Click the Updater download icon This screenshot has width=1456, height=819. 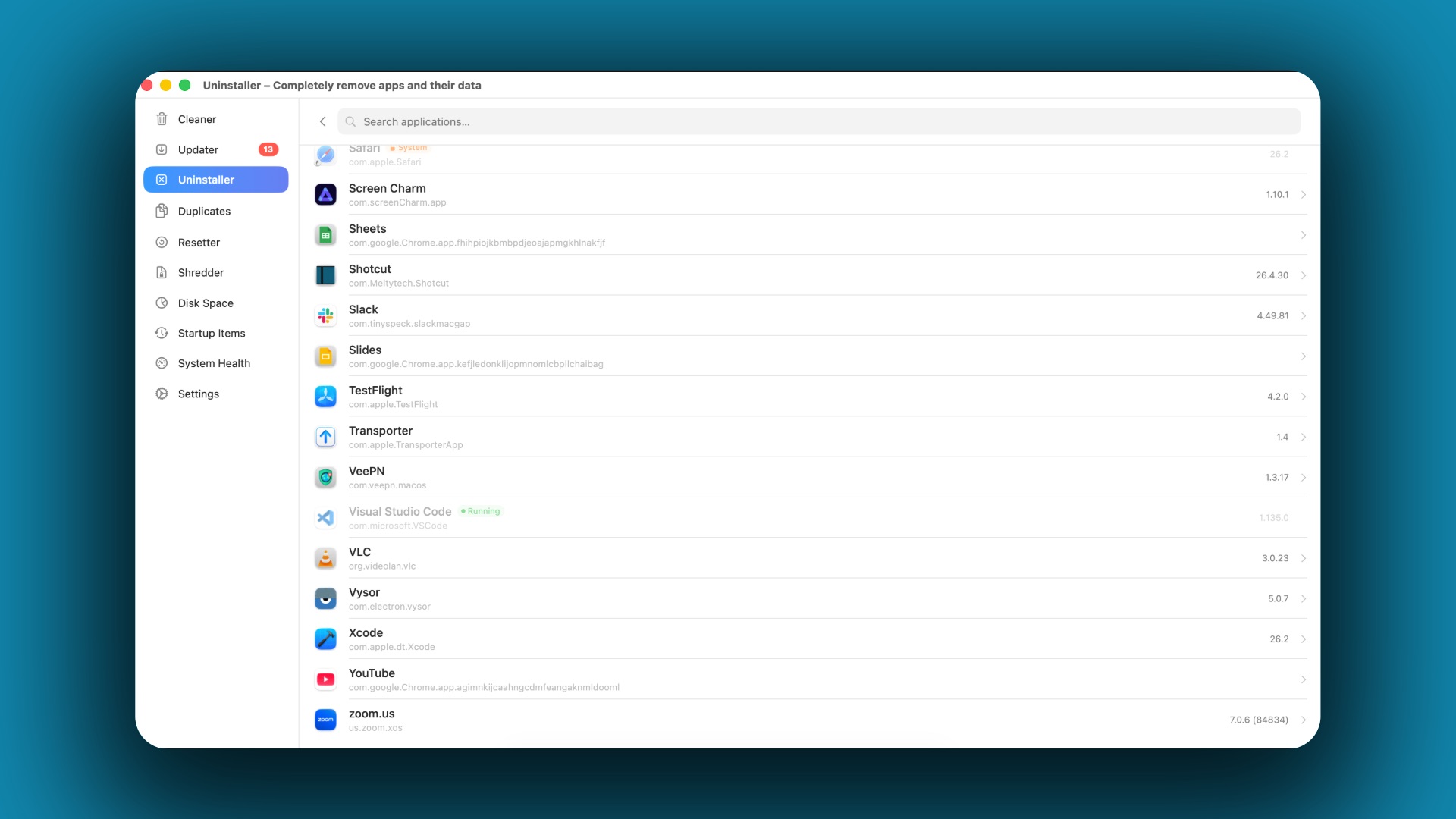tap(162, 149)
